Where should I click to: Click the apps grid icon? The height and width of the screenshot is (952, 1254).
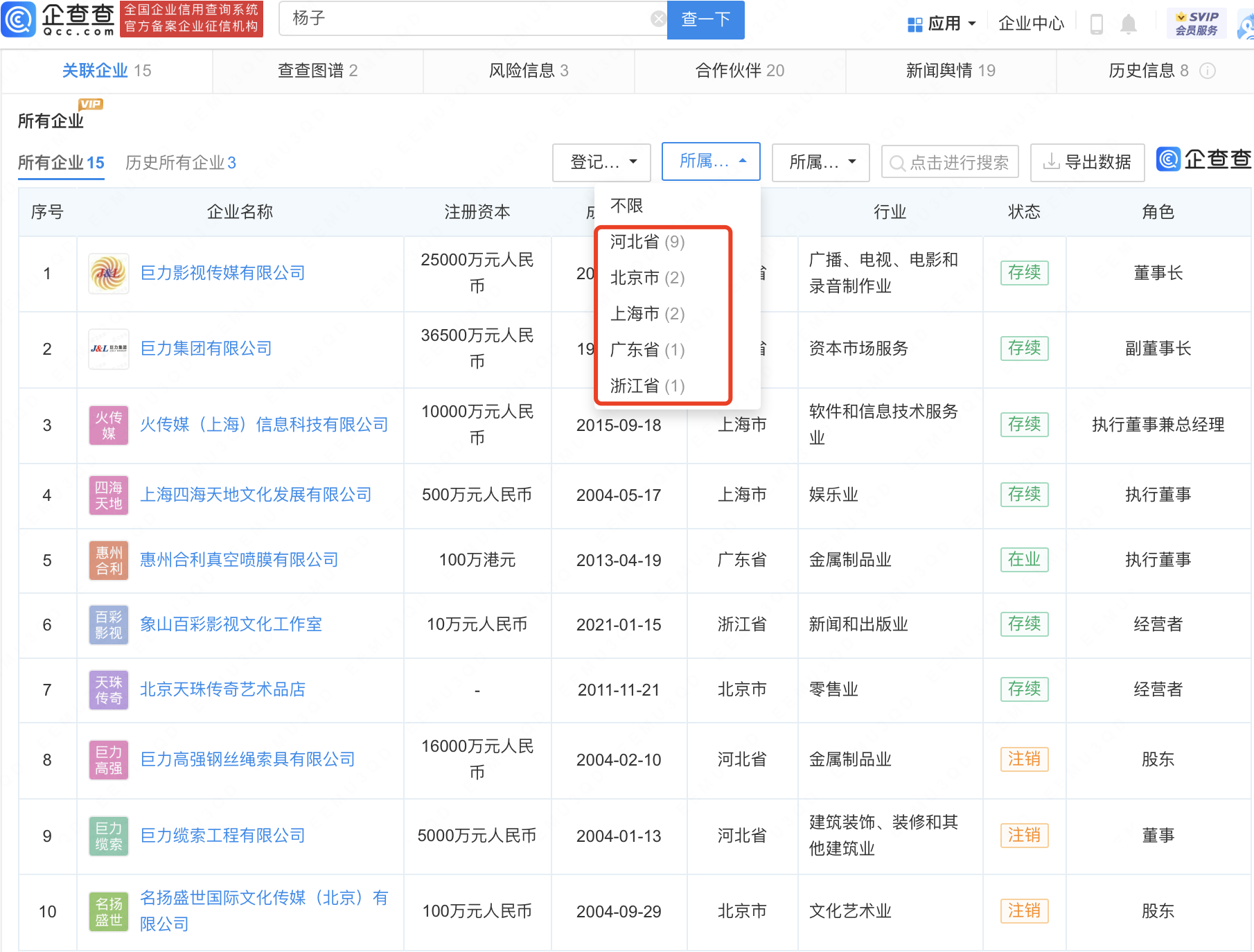915,24
